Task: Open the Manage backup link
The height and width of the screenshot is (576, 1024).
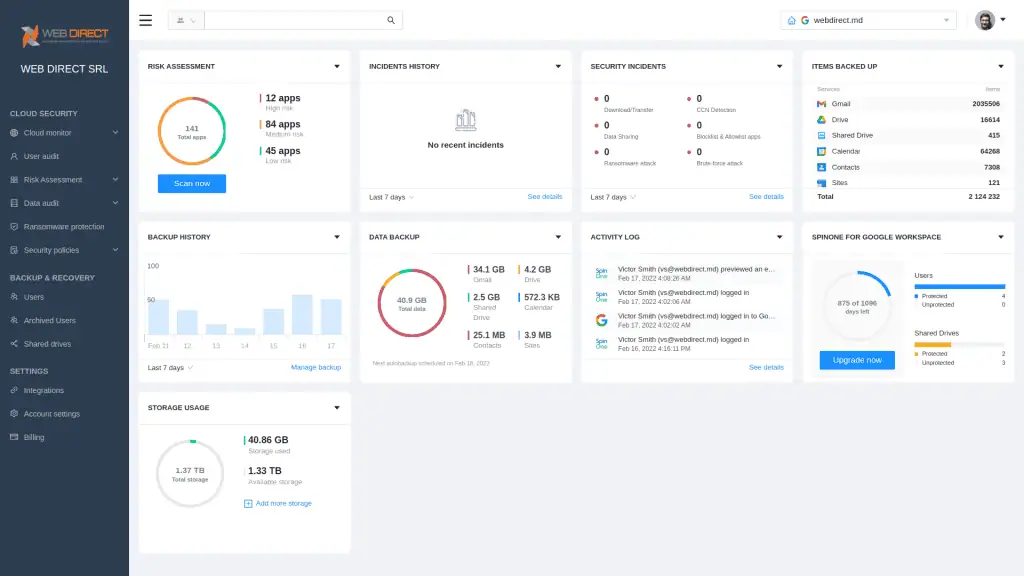Action: 316,368
